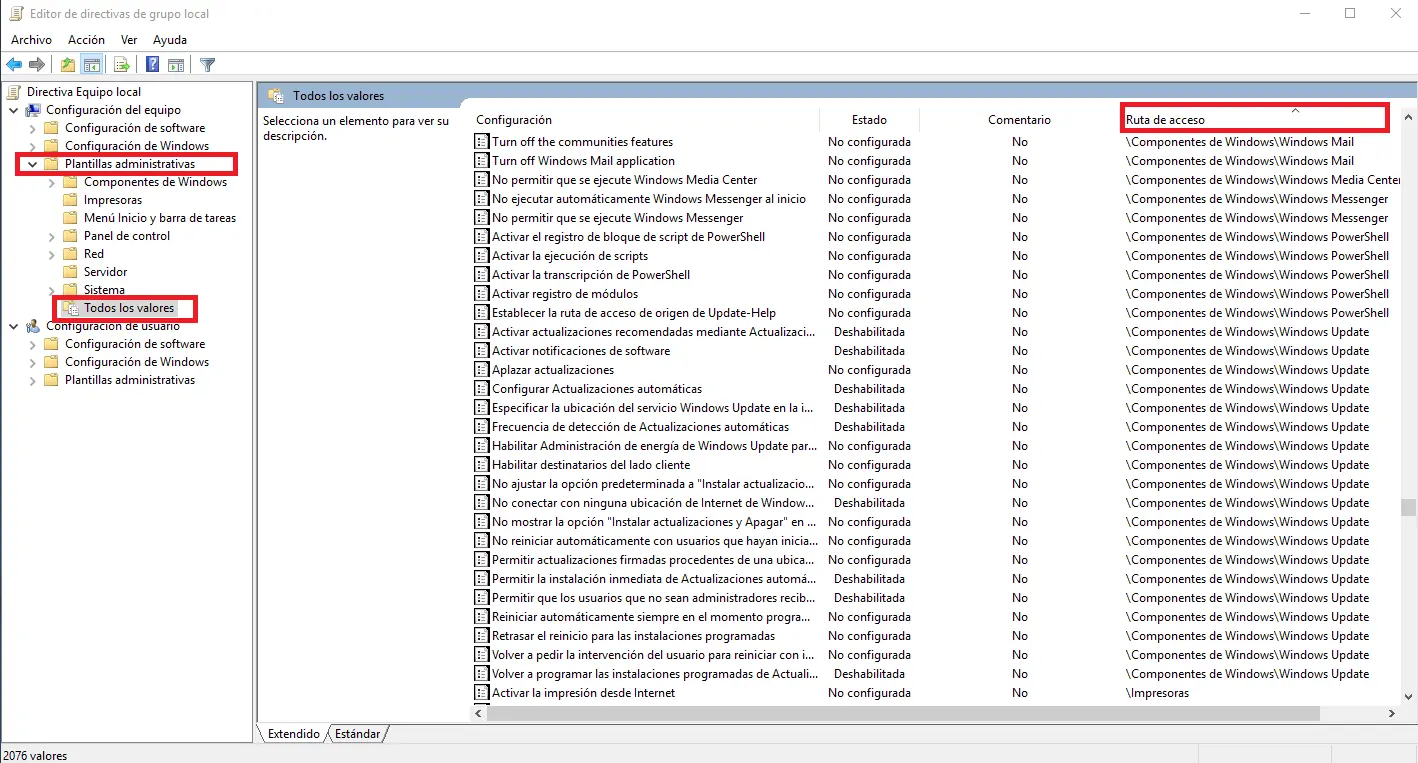
Task: Expand Red tree node
Action: coord(52,254)
